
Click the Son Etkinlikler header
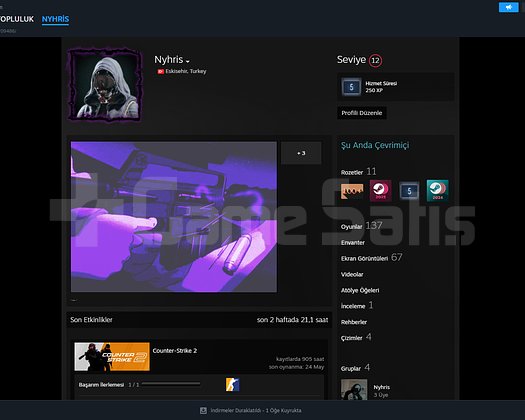click(91, 320)
